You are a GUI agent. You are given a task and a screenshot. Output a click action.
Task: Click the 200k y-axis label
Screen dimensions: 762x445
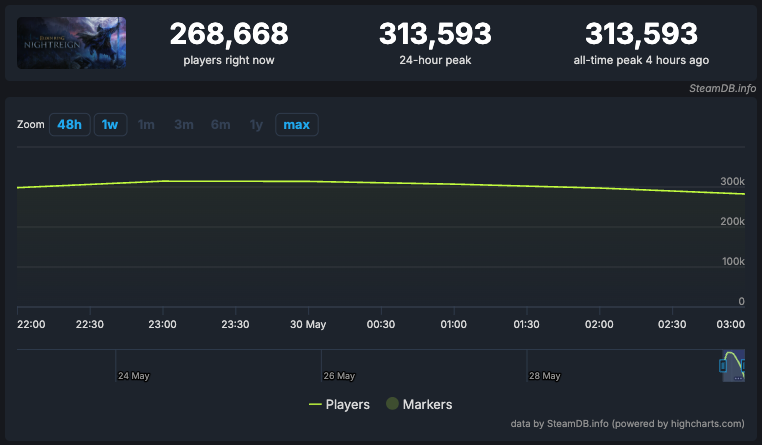point(732,221)
